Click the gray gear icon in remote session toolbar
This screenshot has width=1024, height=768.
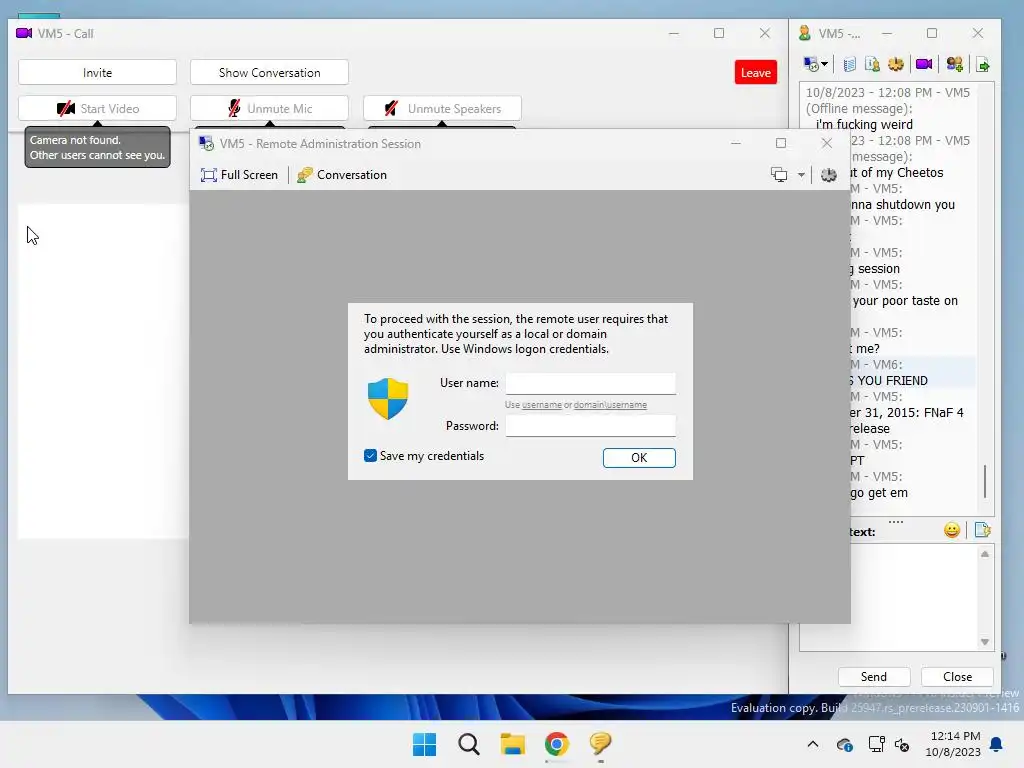click(x=828, y=174)
